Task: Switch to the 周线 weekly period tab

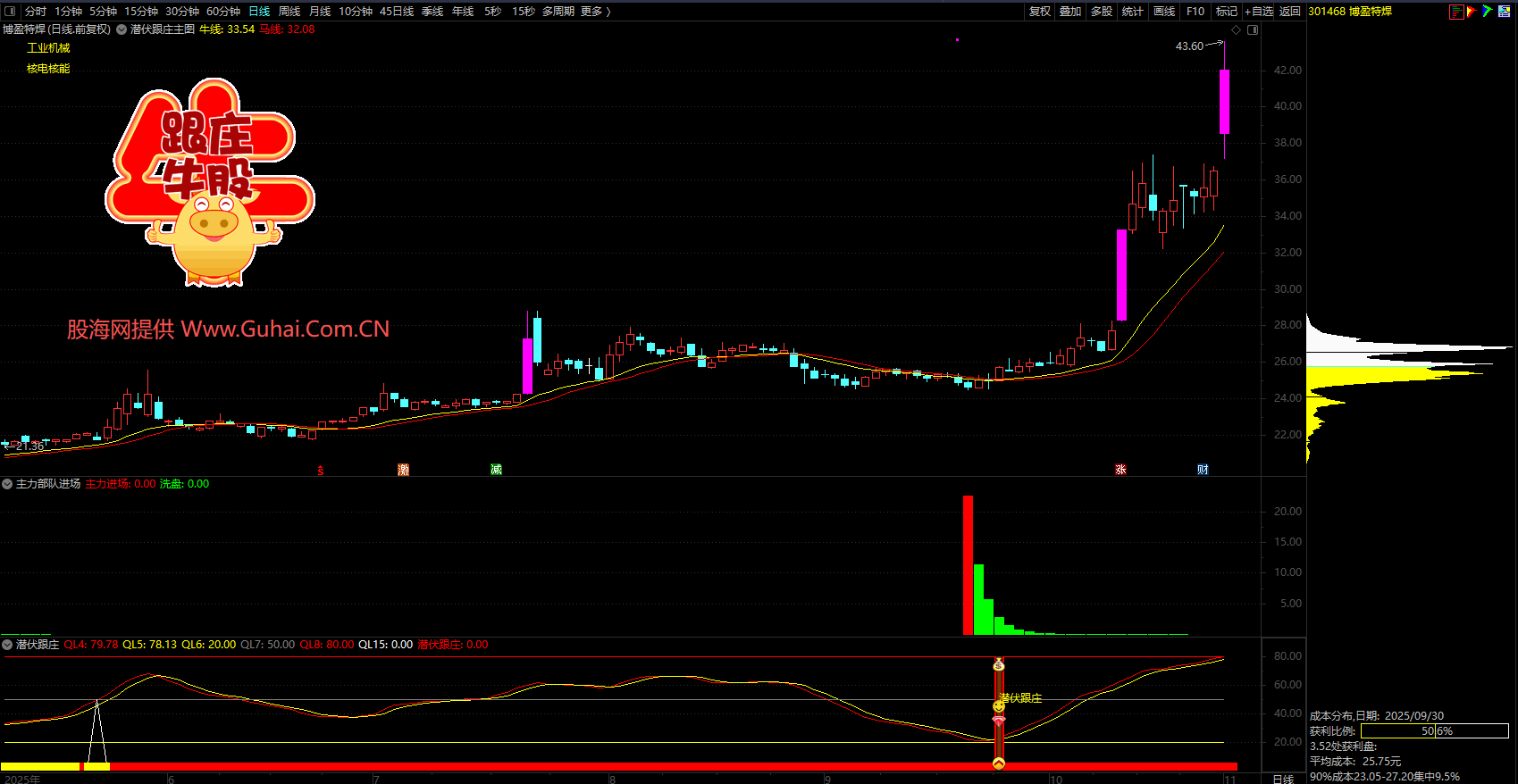Action: click(289, 12)
